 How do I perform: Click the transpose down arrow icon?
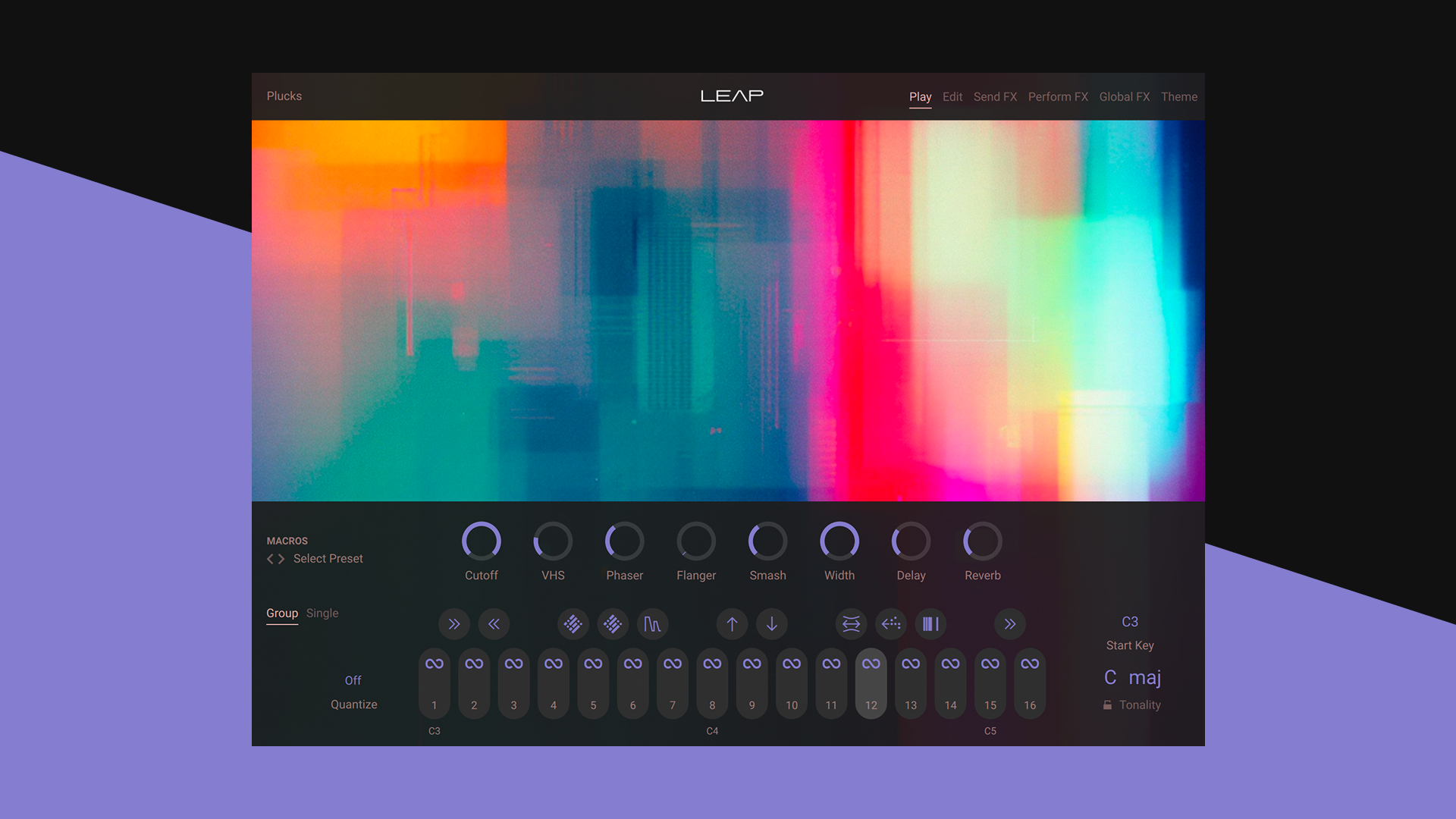click(x=772, y=624)
